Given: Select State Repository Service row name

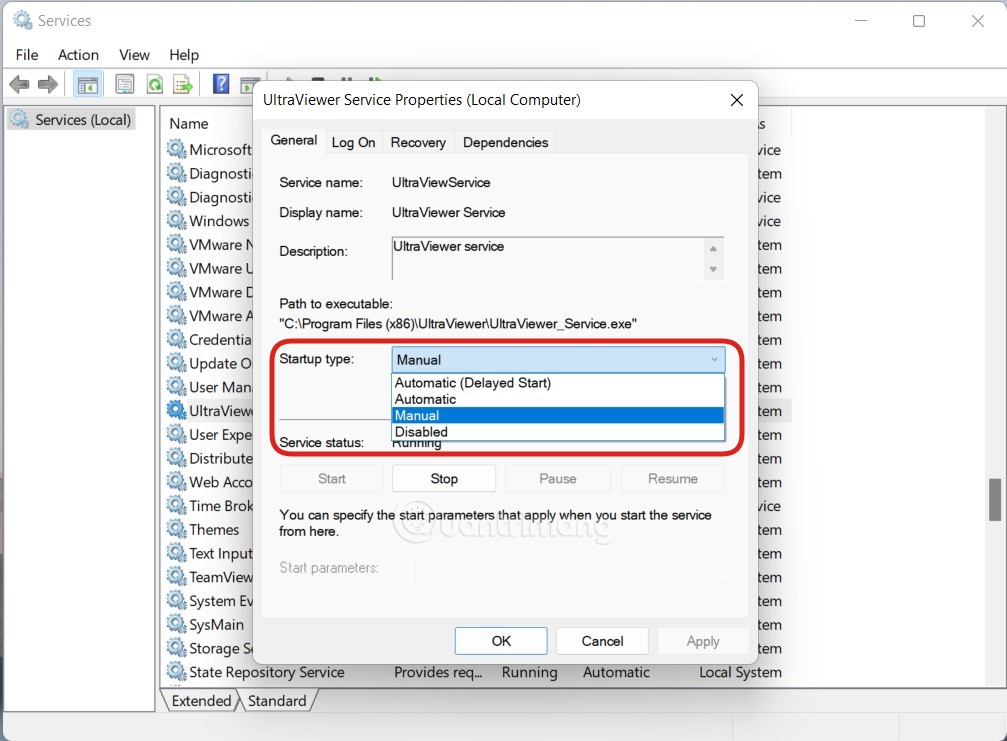Looking at the screenshot, I should click(267, 672).
